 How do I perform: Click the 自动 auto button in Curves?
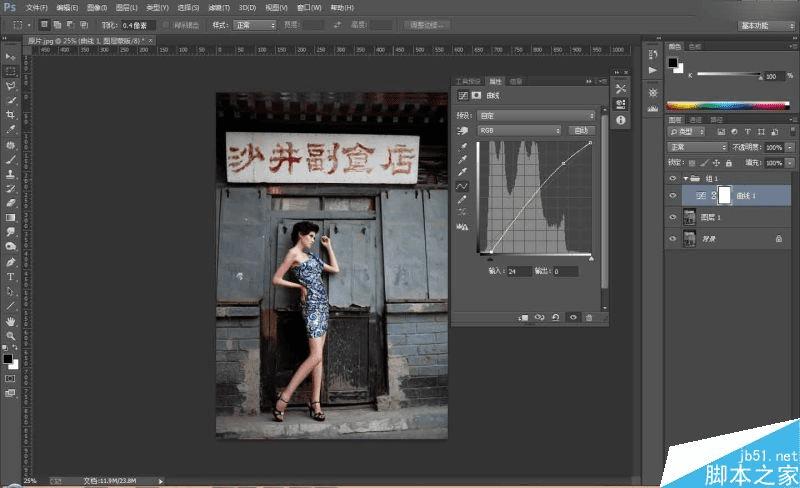coord(581,130)
